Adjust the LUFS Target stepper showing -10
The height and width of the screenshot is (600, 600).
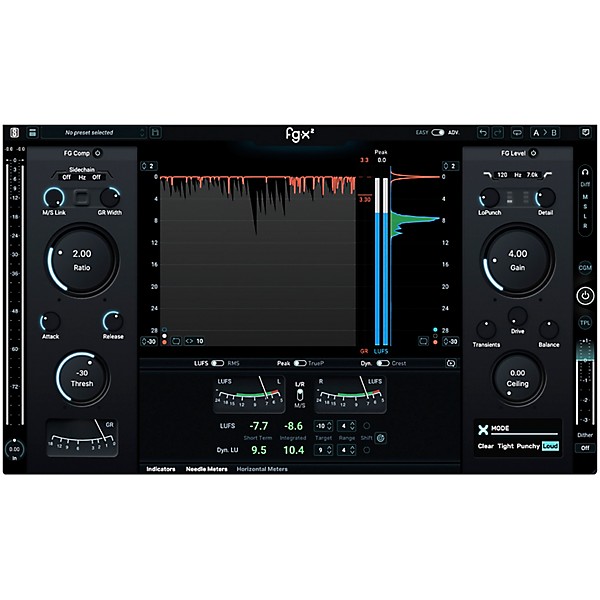323,426
